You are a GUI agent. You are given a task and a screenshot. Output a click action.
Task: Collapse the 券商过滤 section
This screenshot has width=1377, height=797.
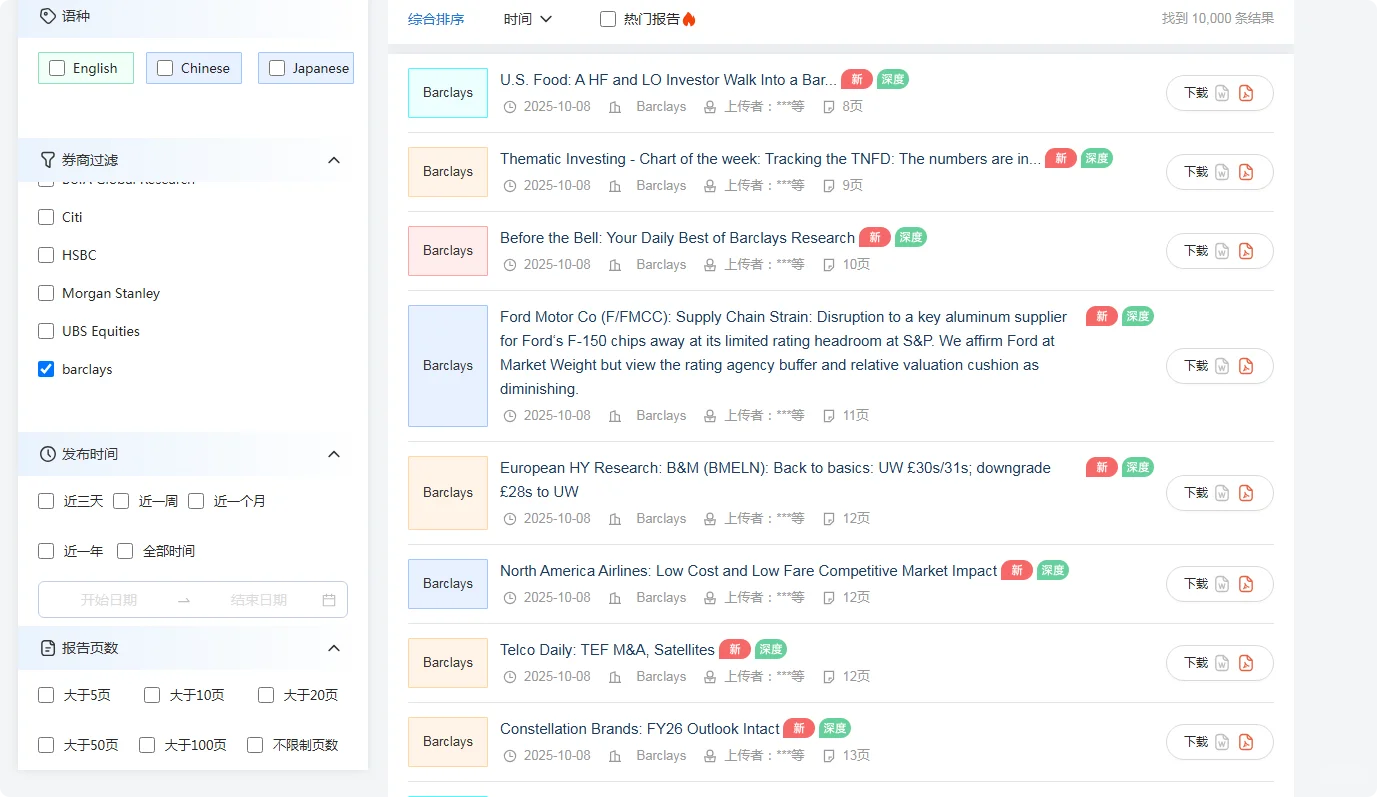[334, 160]
